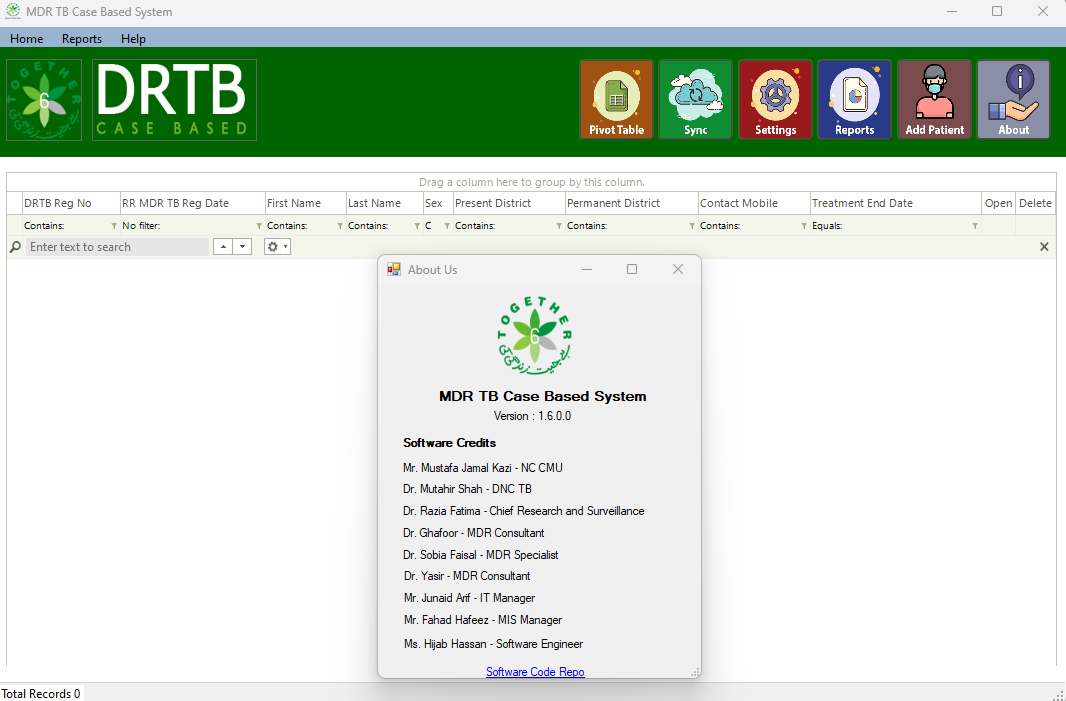Click Ms. Hijab Hassan - Software Engineer line

pyautogui.click(x=494, y=644)
